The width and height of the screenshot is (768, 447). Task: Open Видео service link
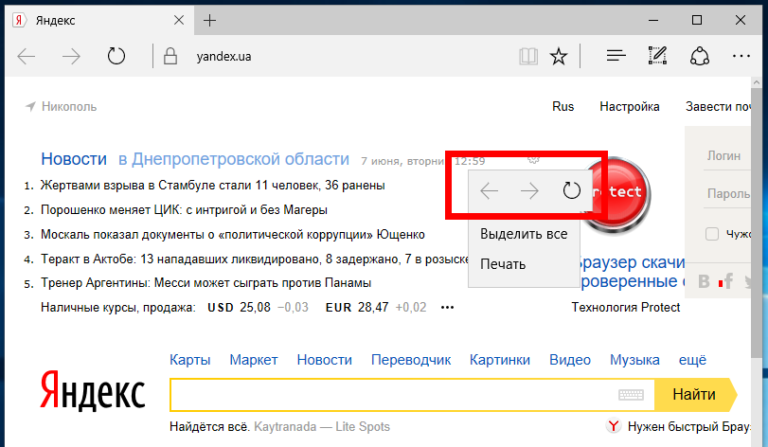tap(570, 360)
